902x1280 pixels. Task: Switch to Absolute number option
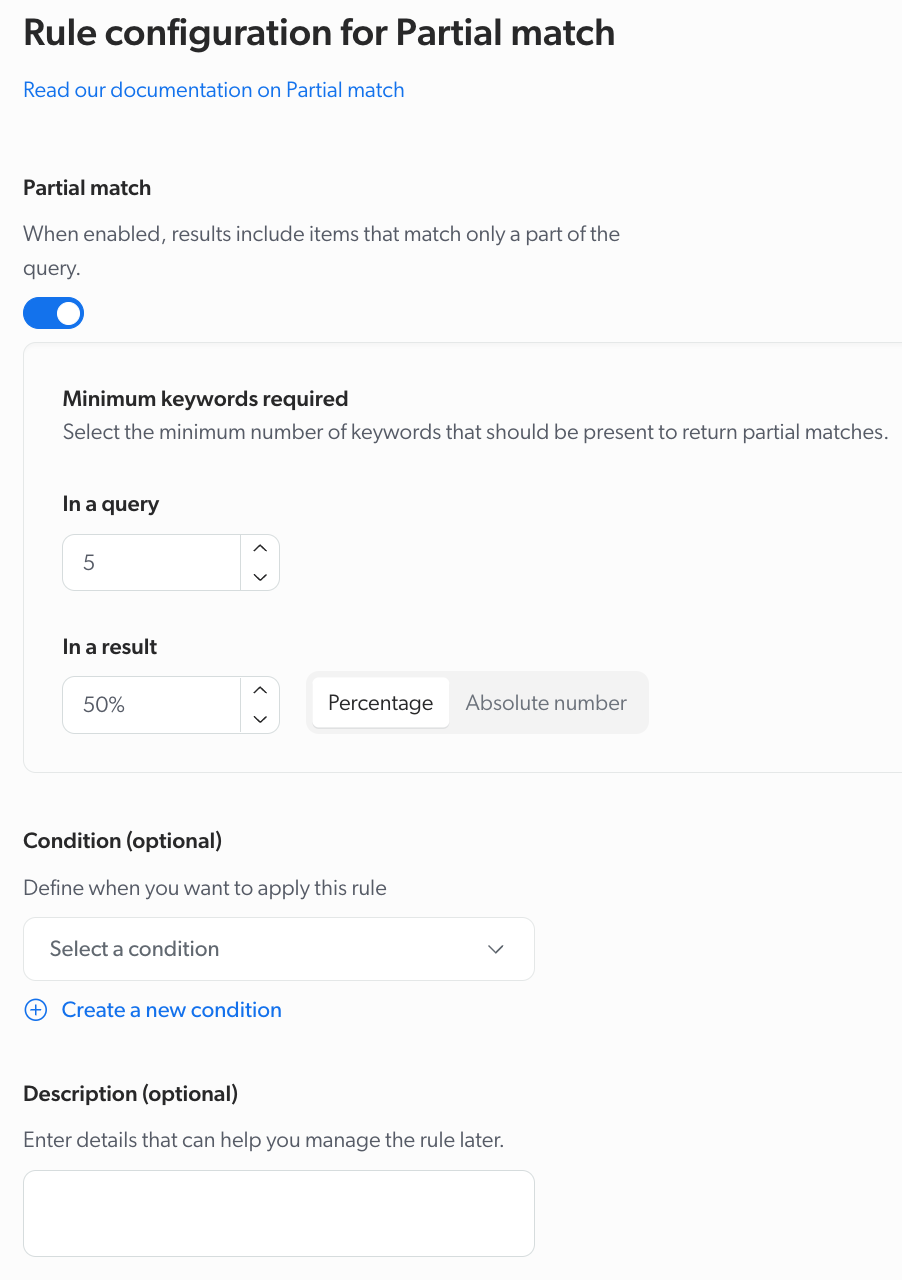point(546,703)
